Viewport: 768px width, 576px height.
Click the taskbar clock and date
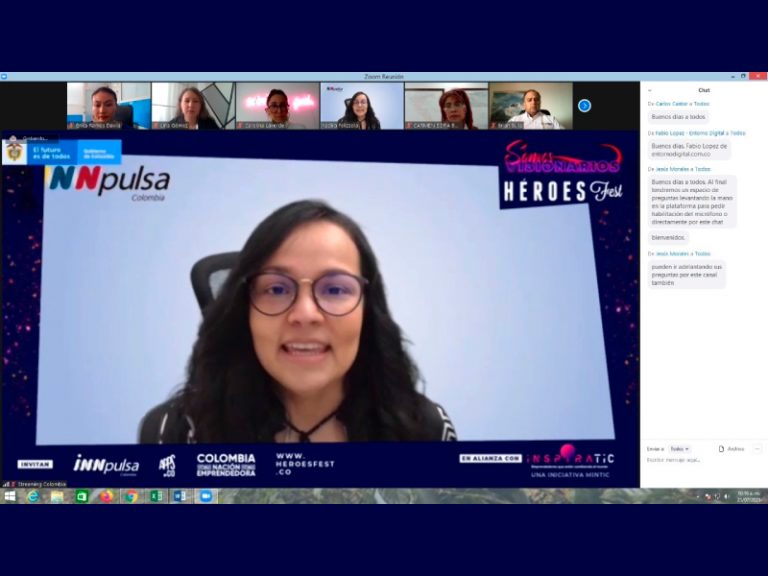coord(747,496)
